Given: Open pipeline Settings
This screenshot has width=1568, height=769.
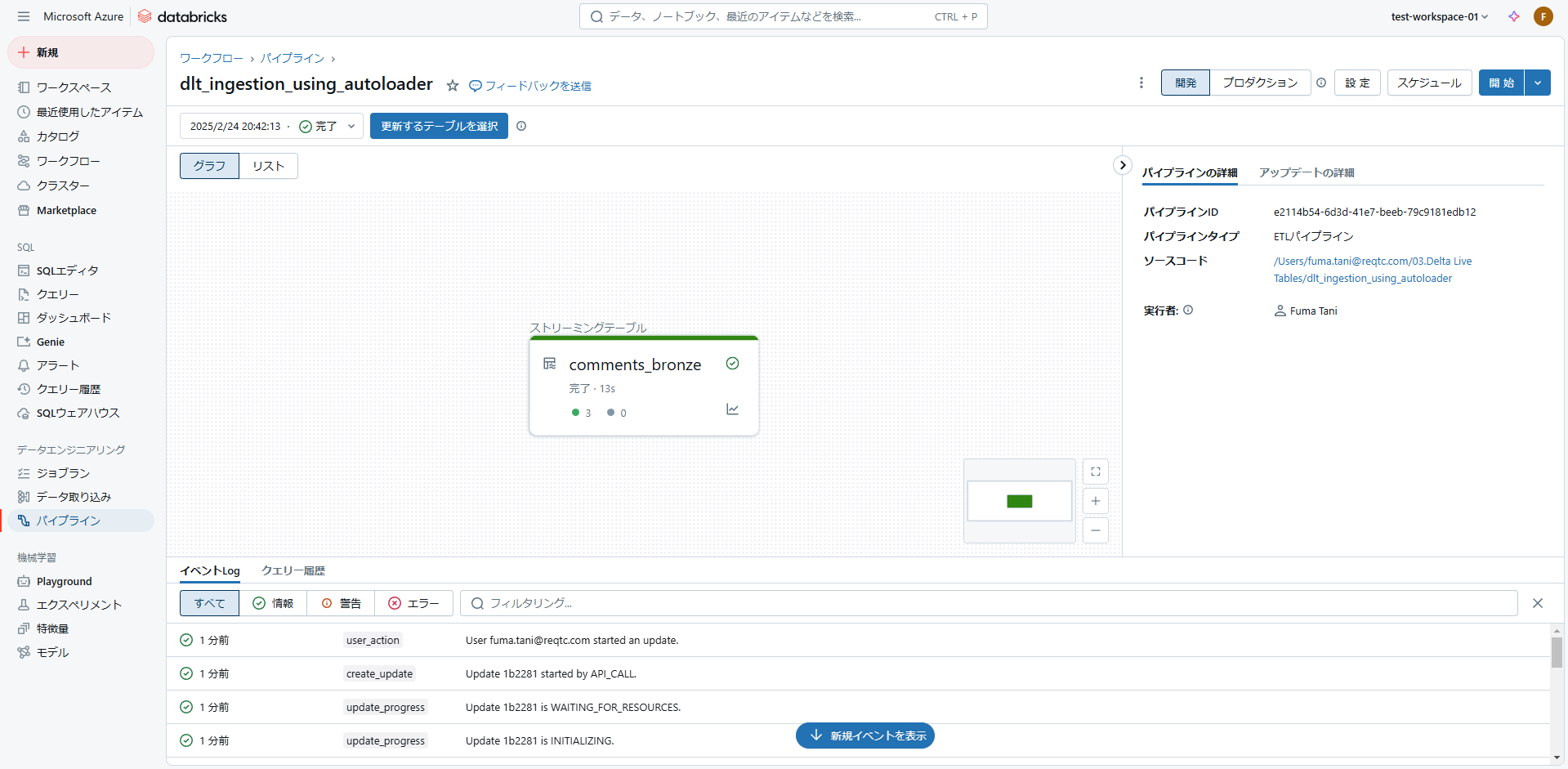Looking at the screenshot, I should pos(1357,83).
